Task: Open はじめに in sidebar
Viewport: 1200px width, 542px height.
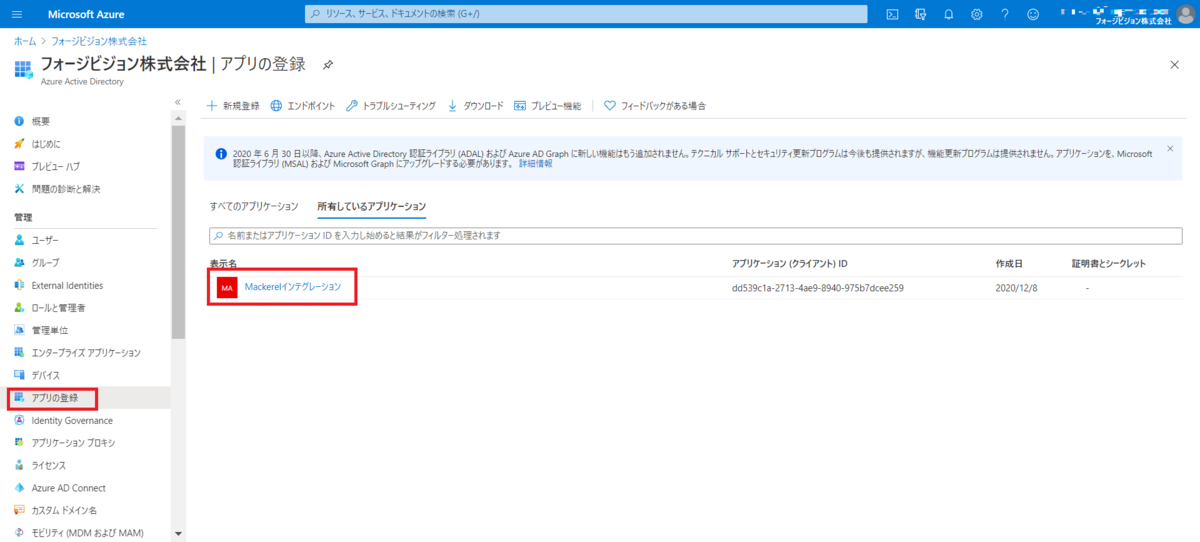Action: pos(46,143)
